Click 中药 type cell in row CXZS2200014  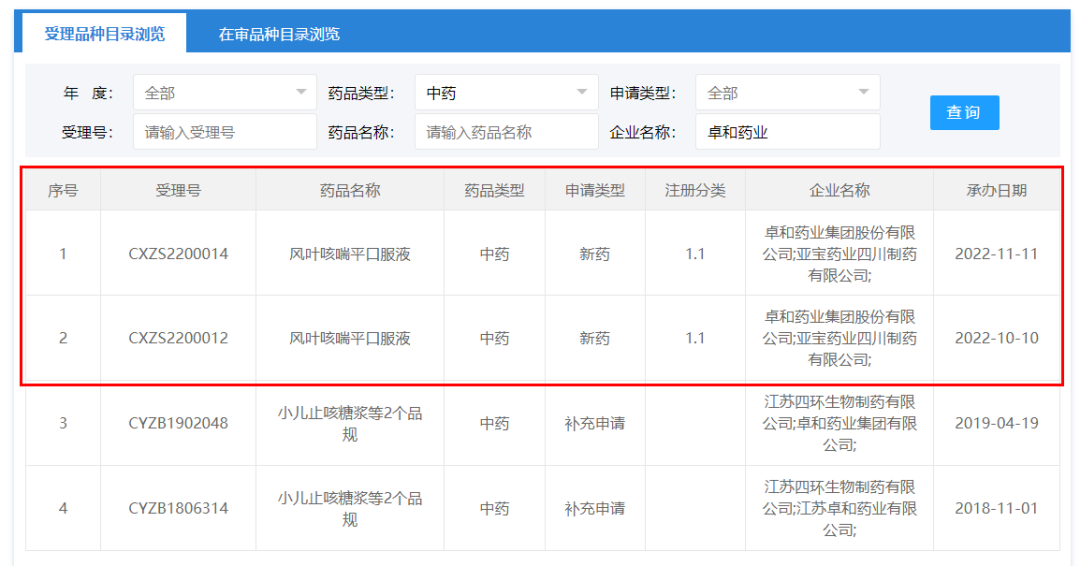tap(495, 254)
